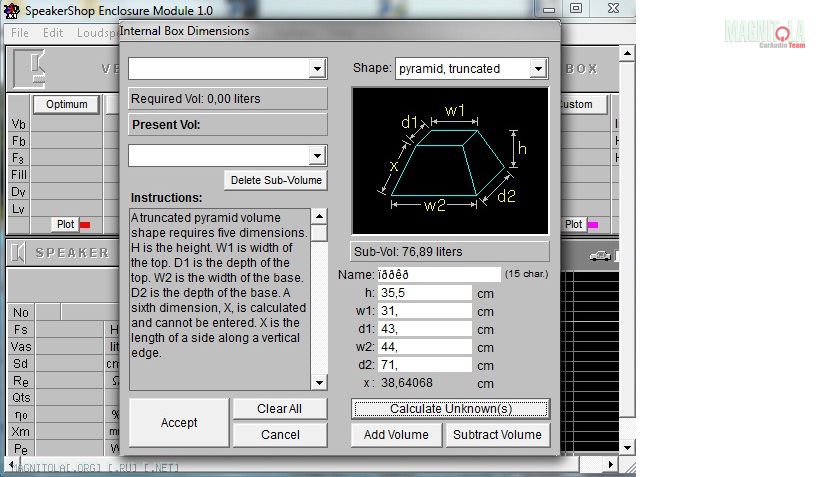Click the Qts parameter label
Image resolution: width=825 pixels, height=477 pixels.
click(21, 398)
